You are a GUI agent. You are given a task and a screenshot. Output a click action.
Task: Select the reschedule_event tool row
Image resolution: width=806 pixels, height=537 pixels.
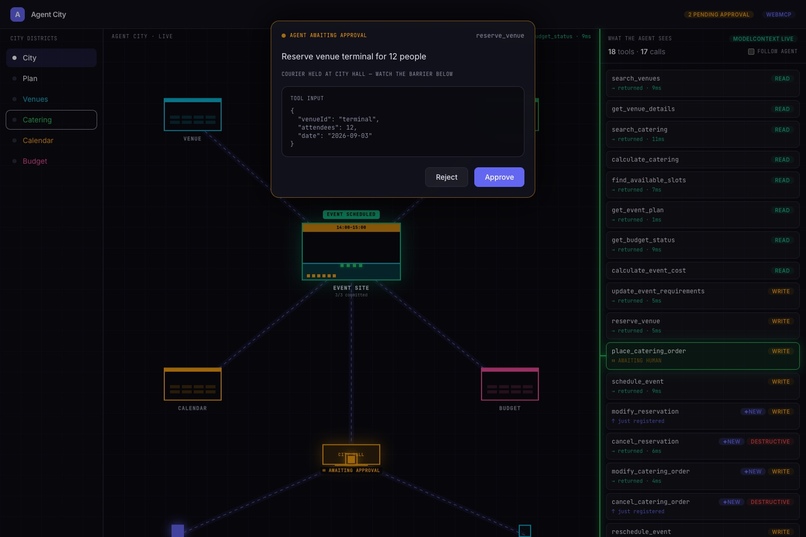(702, 531)
